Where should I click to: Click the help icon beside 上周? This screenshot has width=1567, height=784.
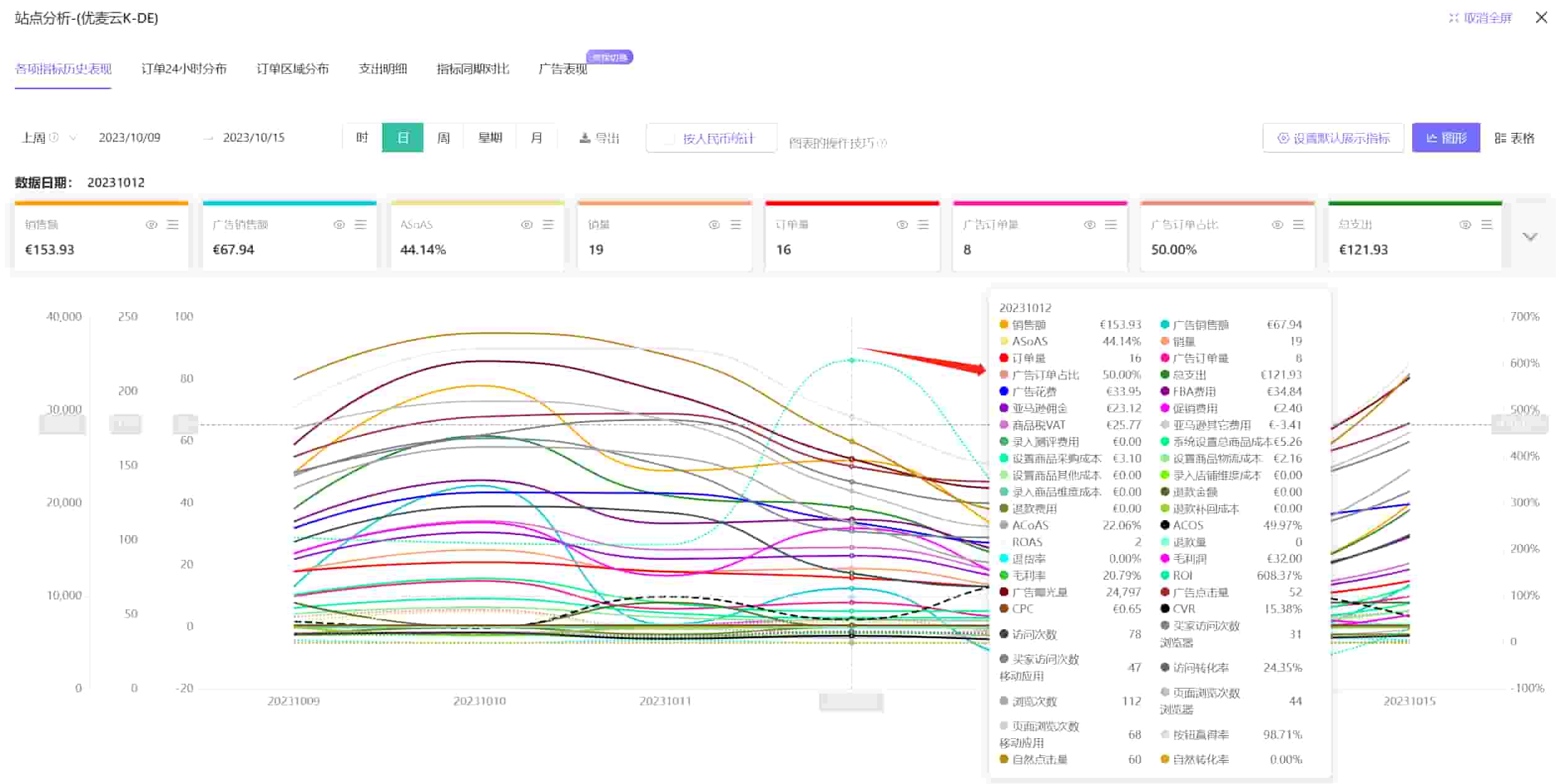coord(54,137)
